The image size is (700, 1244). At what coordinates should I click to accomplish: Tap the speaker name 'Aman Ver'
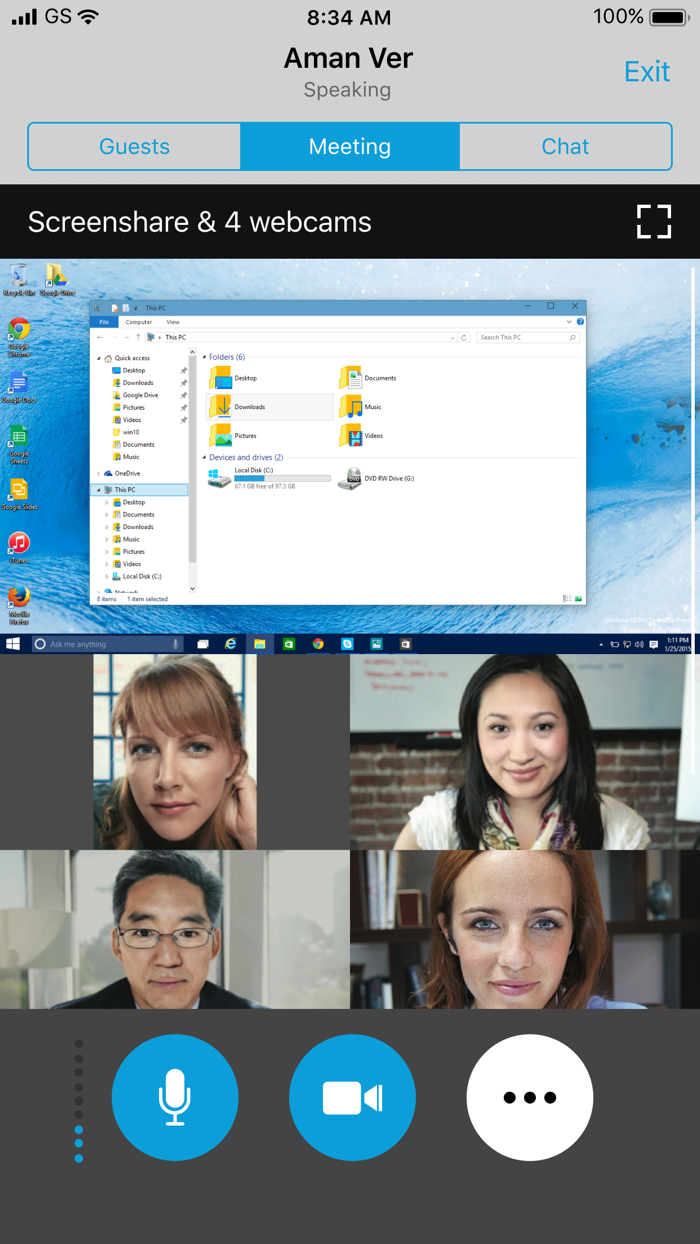click(x=348, y=58)
